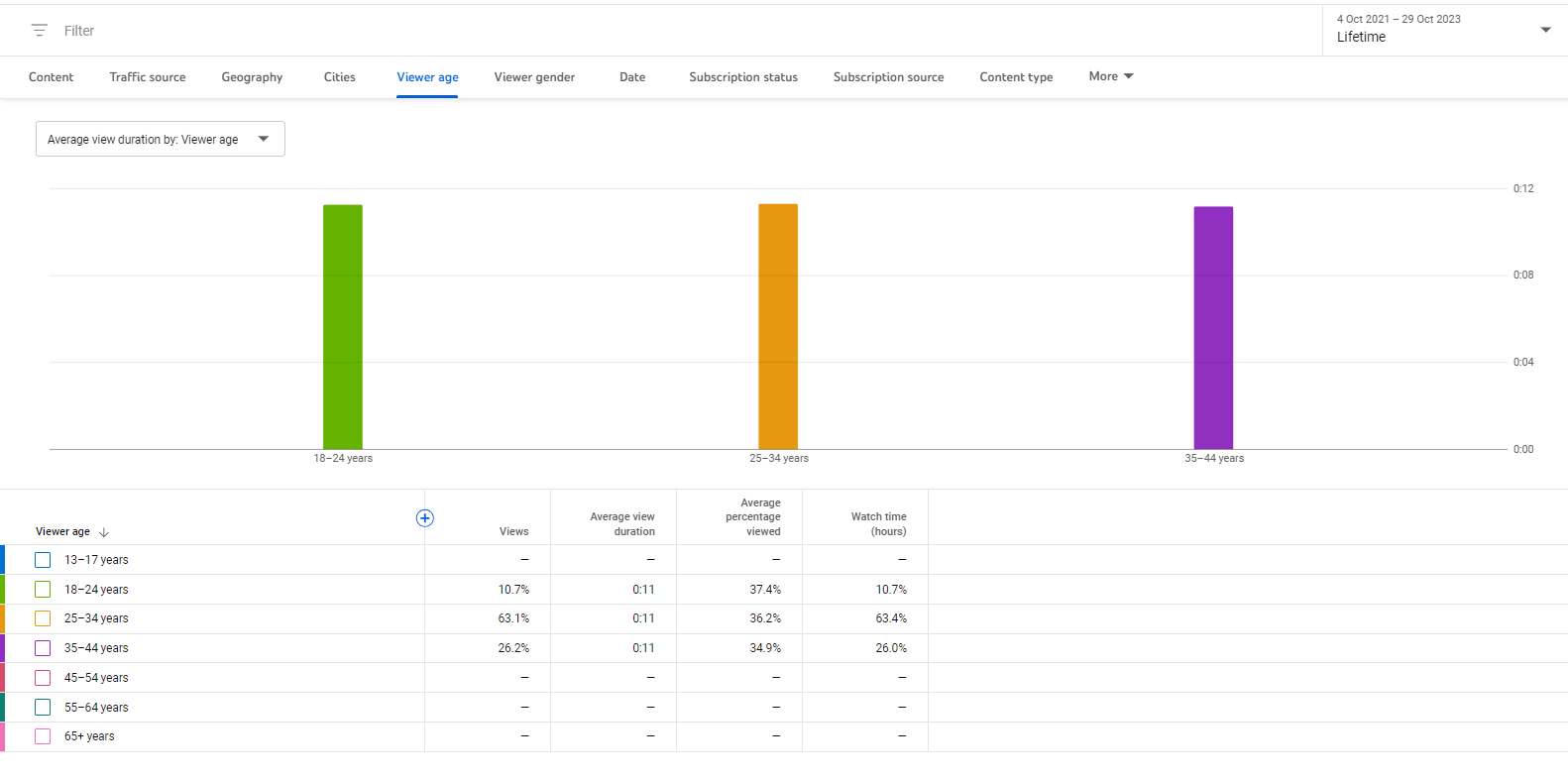1568x780 pixels.
Task: Sort by Average view duration column
Action: (622, 524)
